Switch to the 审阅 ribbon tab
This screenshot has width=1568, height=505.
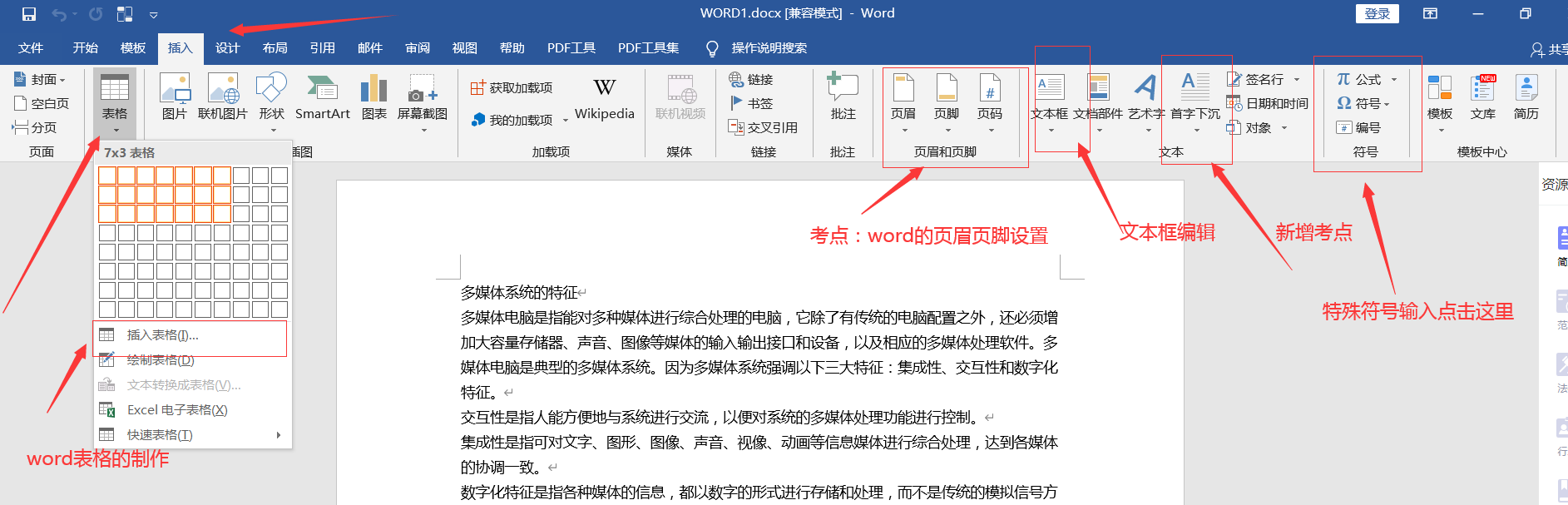(x=417, y=48)
